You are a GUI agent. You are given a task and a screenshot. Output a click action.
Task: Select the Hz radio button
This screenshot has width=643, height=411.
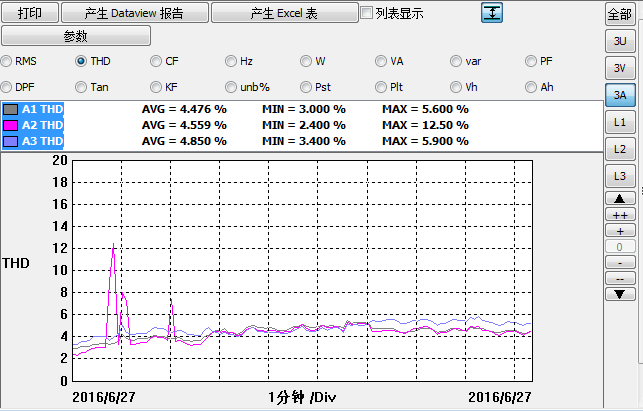coord(231,62)
